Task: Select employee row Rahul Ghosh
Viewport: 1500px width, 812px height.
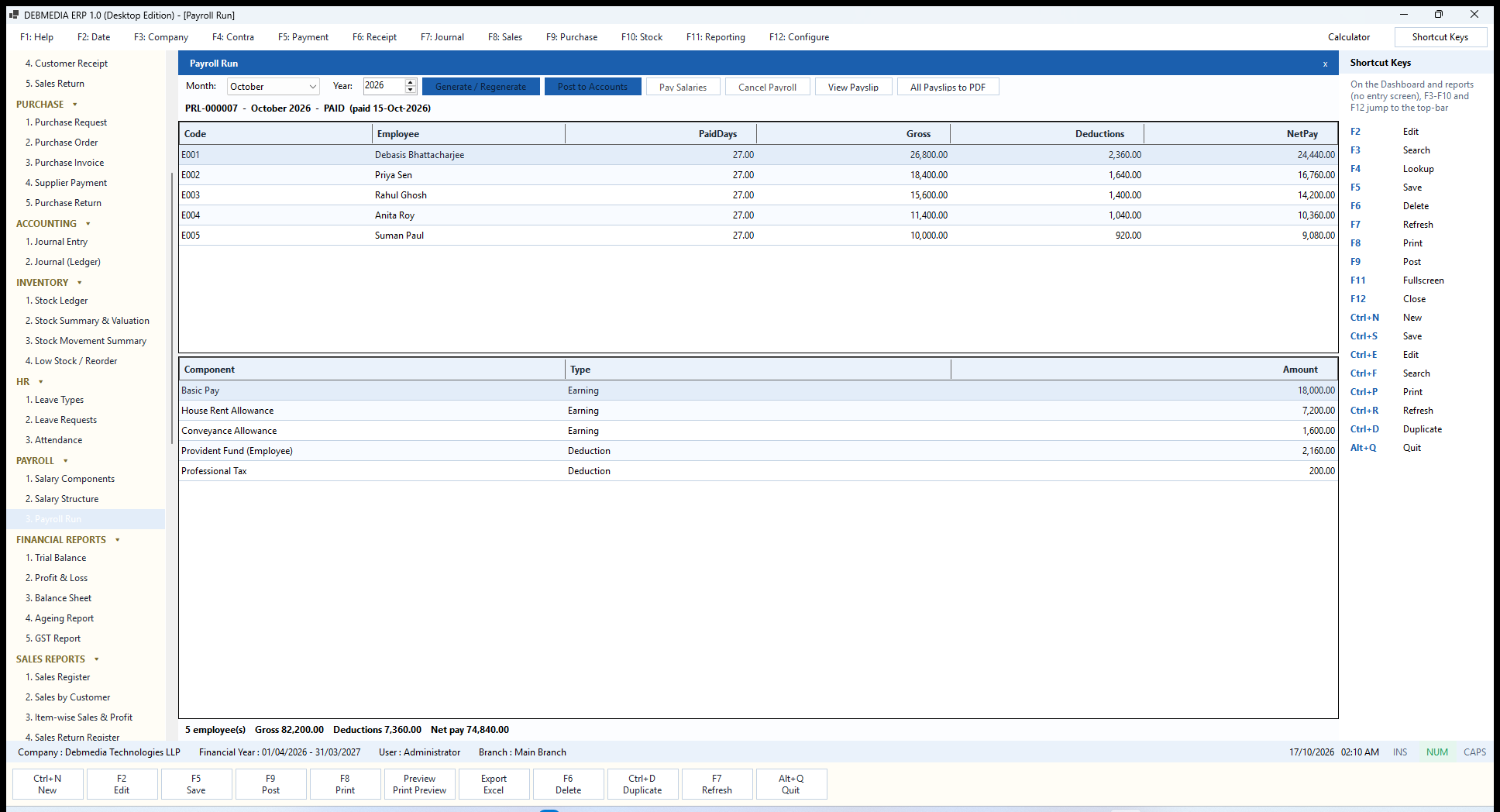Action: point(758,195)
